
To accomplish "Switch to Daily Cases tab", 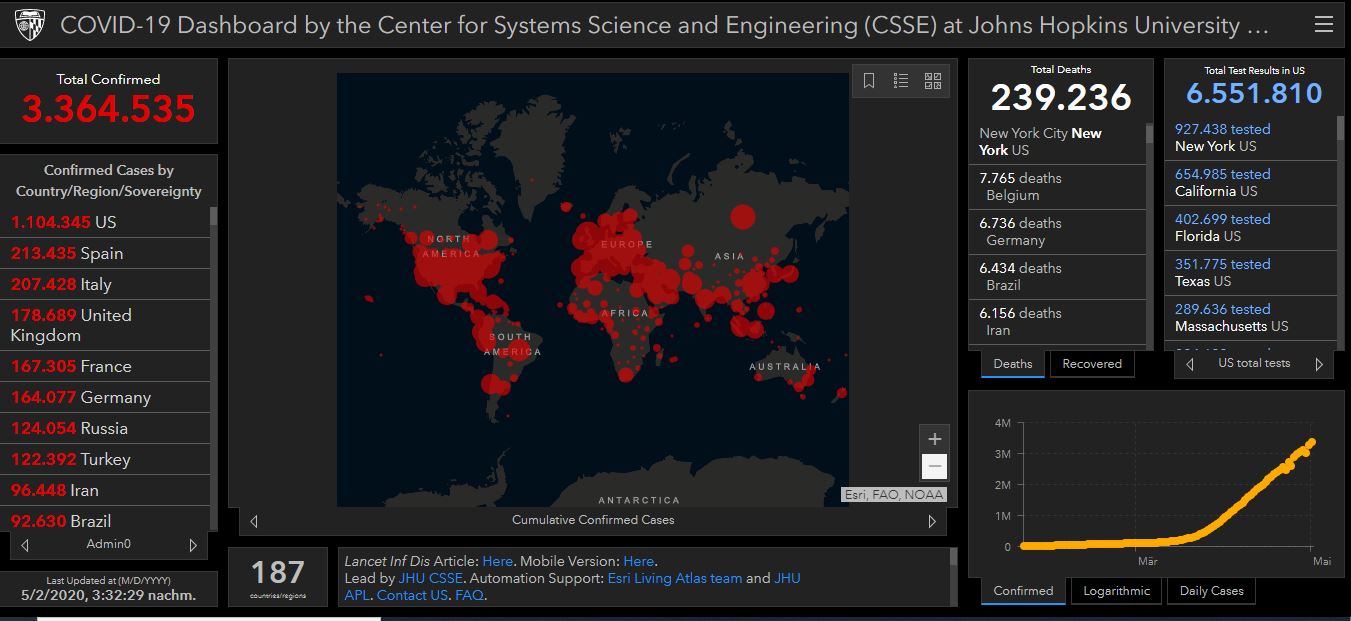I will pos(1211,591).
